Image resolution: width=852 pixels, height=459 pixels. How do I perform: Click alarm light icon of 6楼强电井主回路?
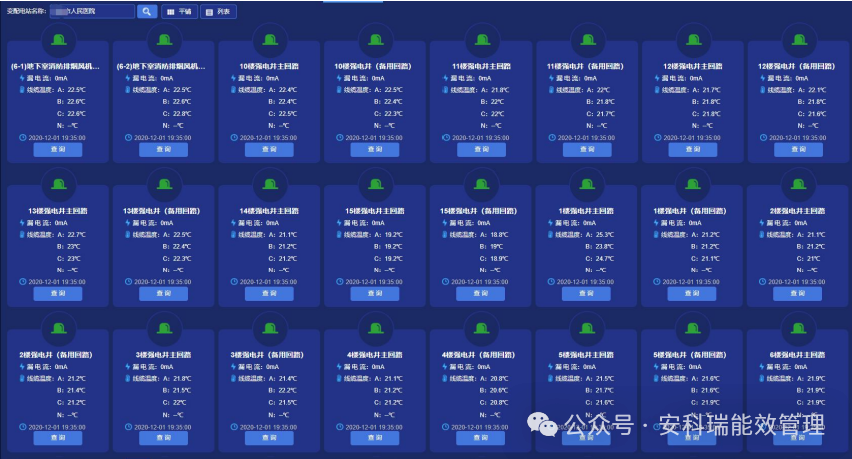coord(798,328)
